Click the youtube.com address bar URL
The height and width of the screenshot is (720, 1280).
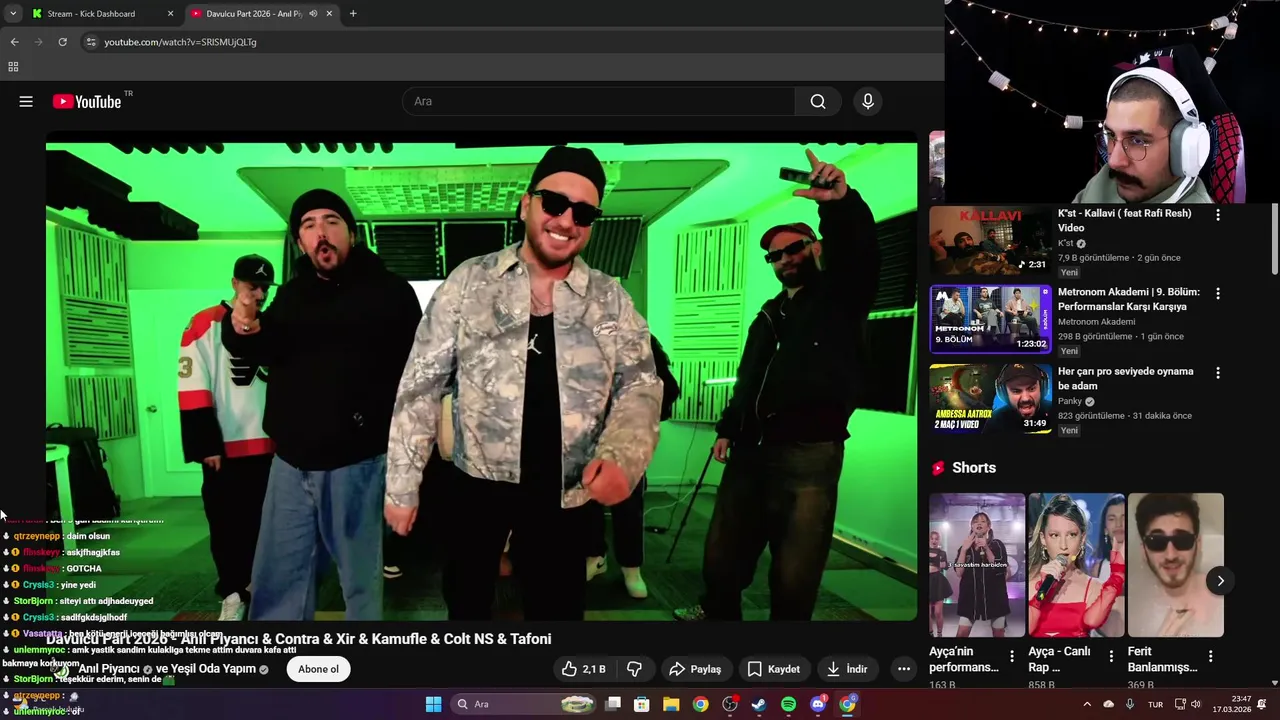(x=180, y=42)
